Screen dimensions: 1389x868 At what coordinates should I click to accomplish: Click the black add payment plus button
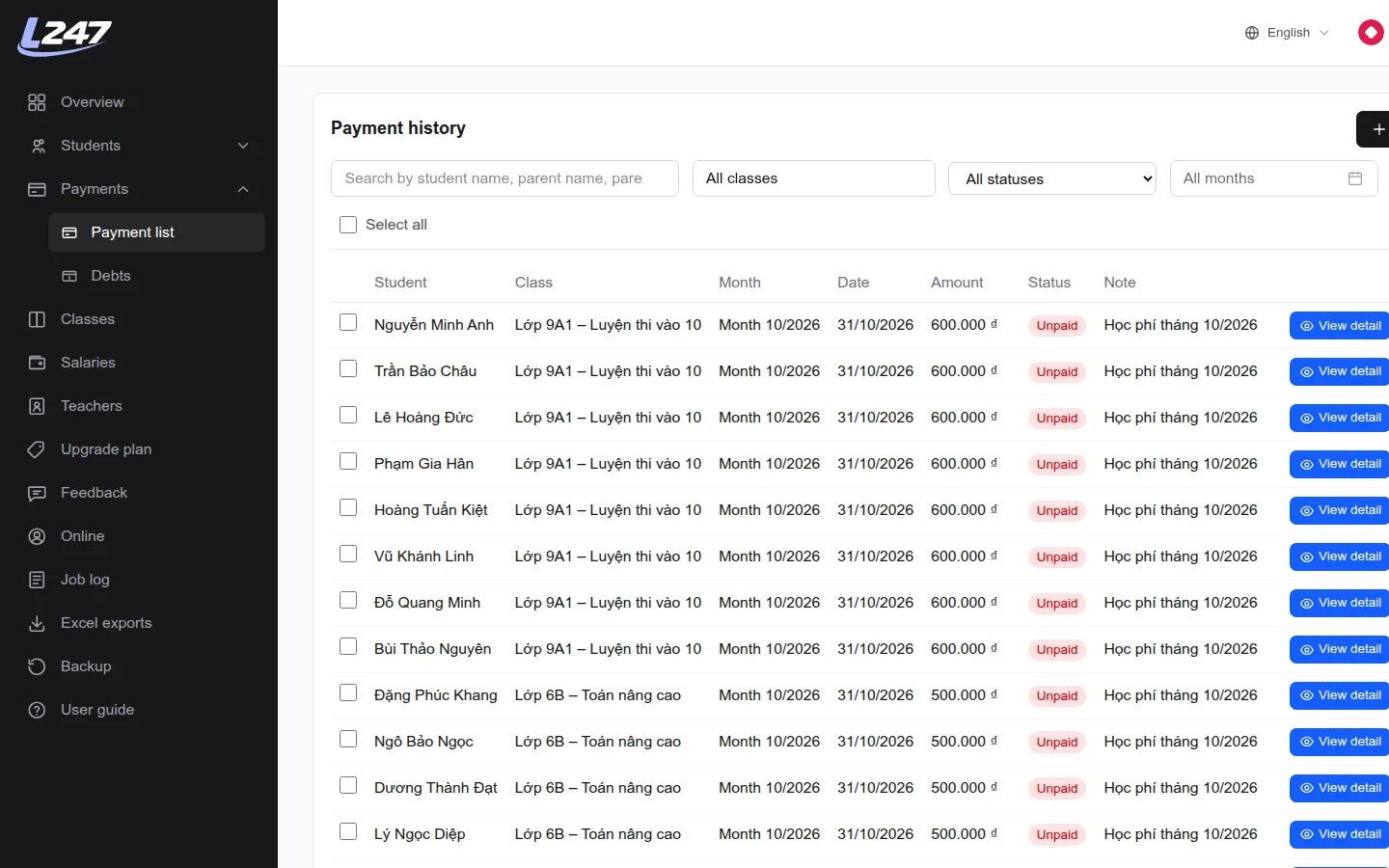click(1374, 129)
